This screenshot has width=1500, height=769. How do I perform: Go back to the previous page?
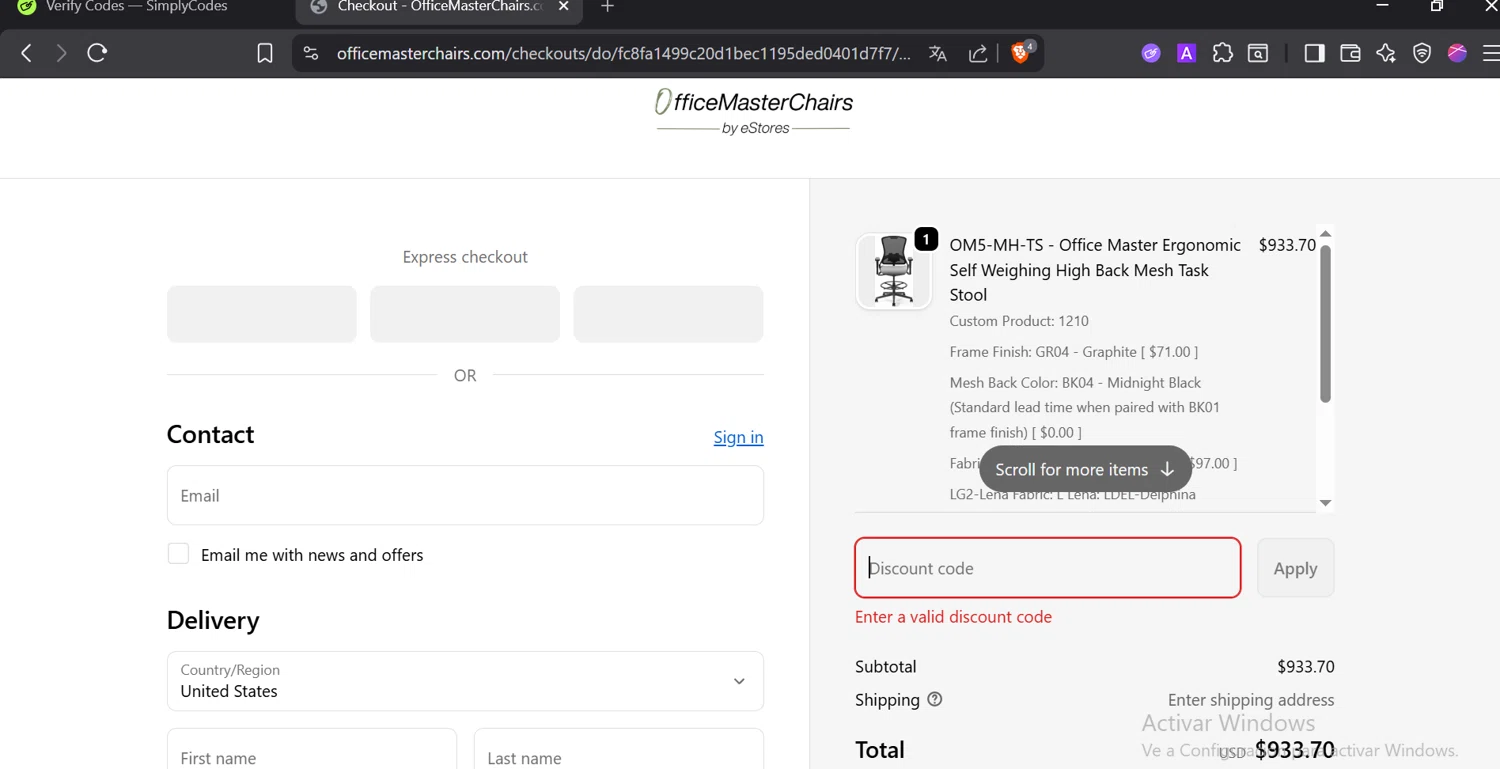[27, 53]
